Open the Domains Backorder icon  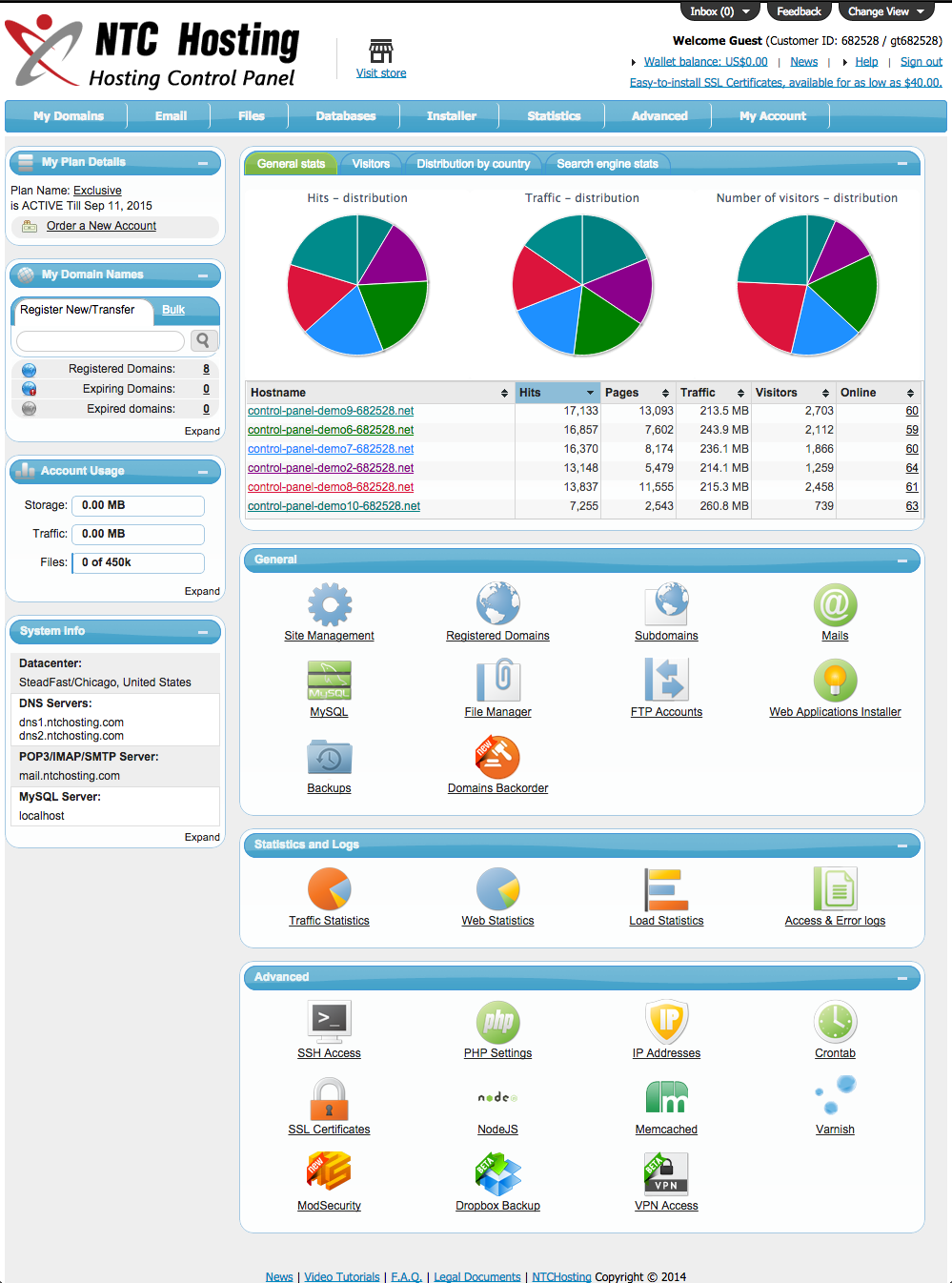tap(498, 757)
